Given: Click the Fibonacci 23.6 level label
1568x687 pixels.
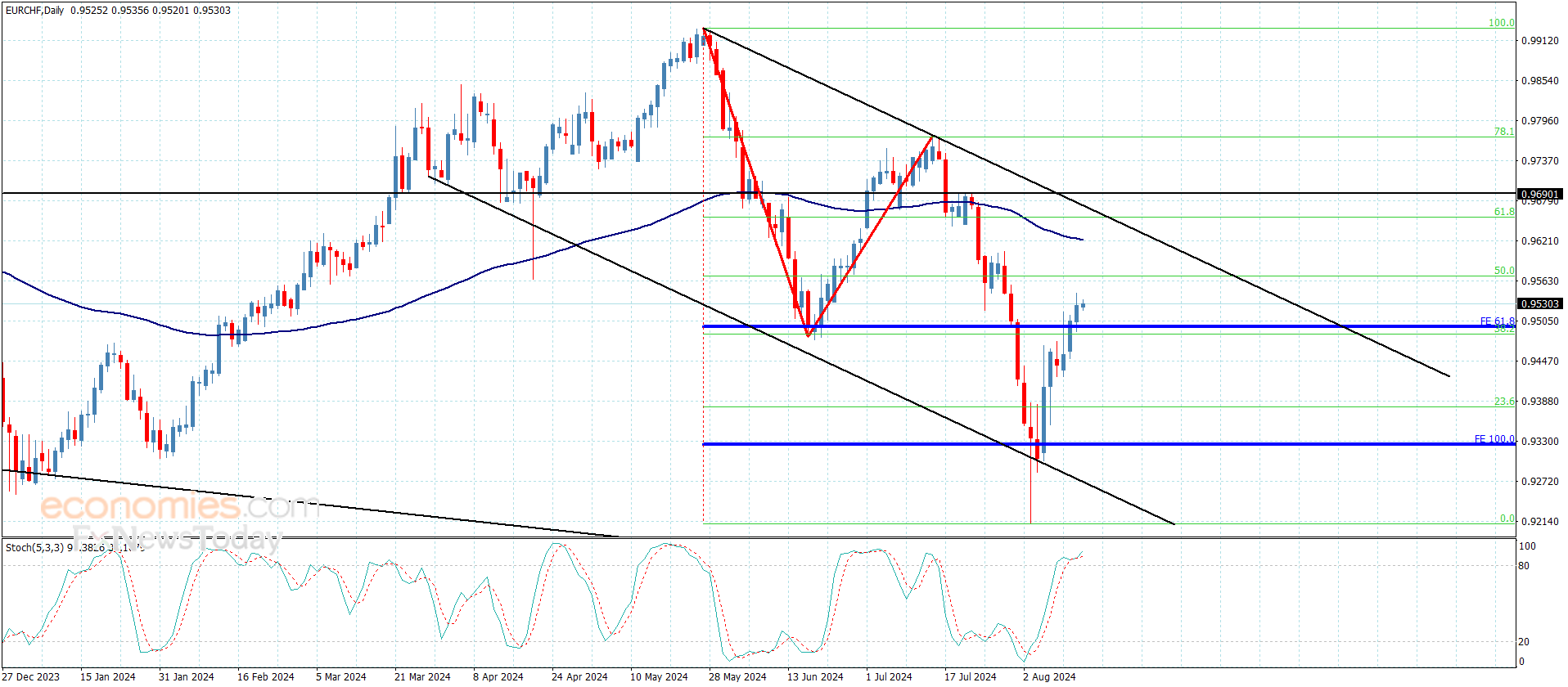Looking at the screenshot, I should coord(1504,402).
